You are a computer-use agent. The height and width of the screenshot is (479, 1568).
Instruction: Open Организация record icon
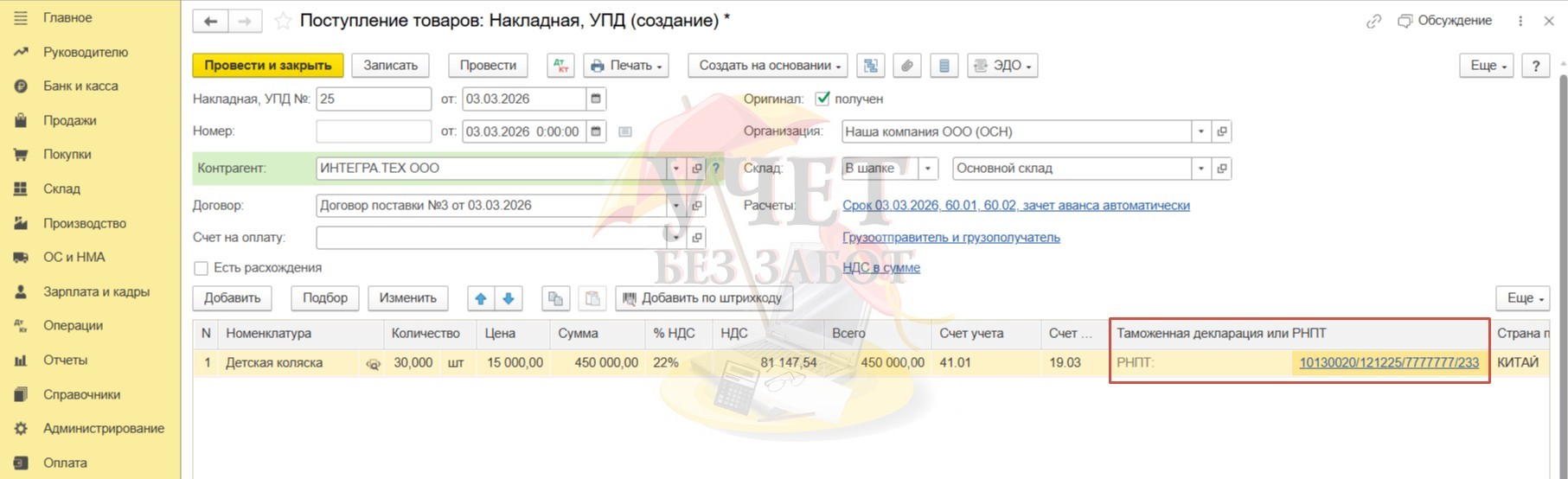[x=1222, y=131]
